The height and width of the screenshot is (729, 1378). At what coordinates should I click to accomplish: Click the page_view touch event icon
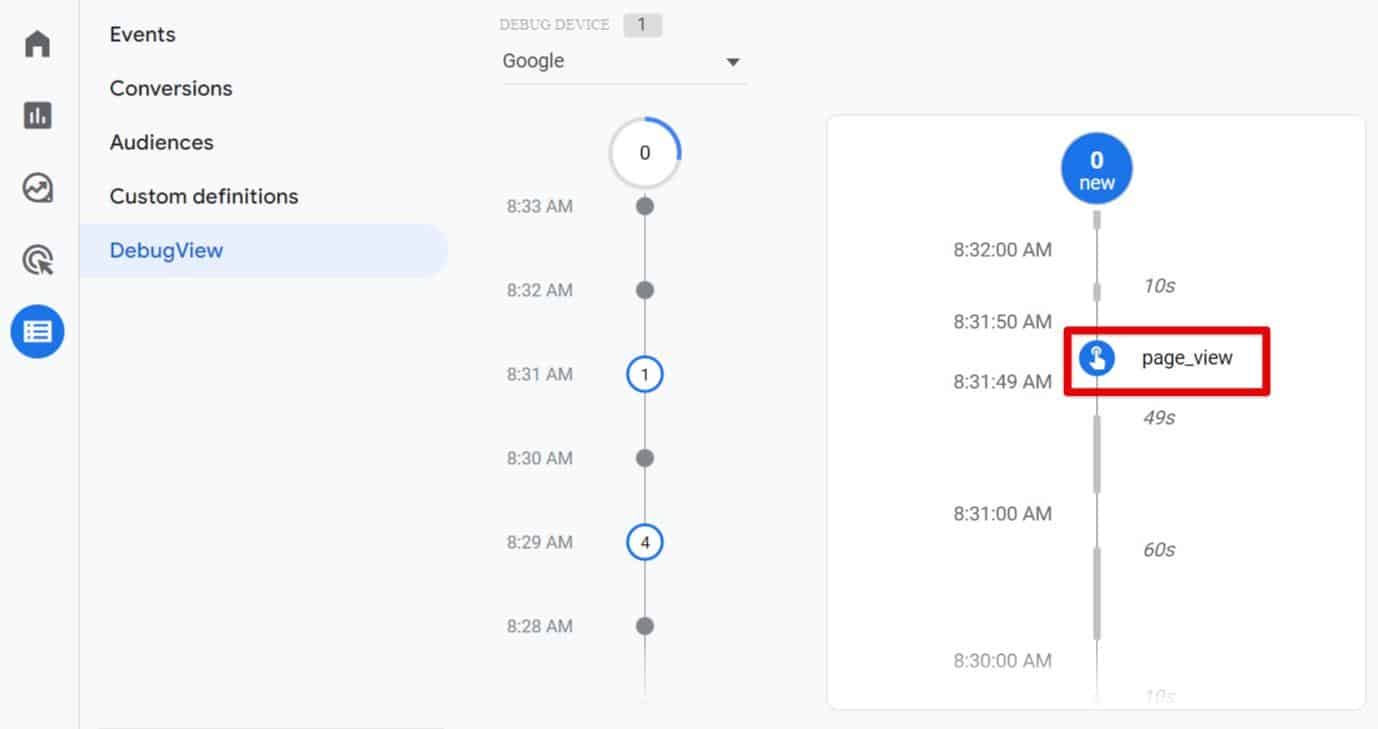click(1097, 358)
